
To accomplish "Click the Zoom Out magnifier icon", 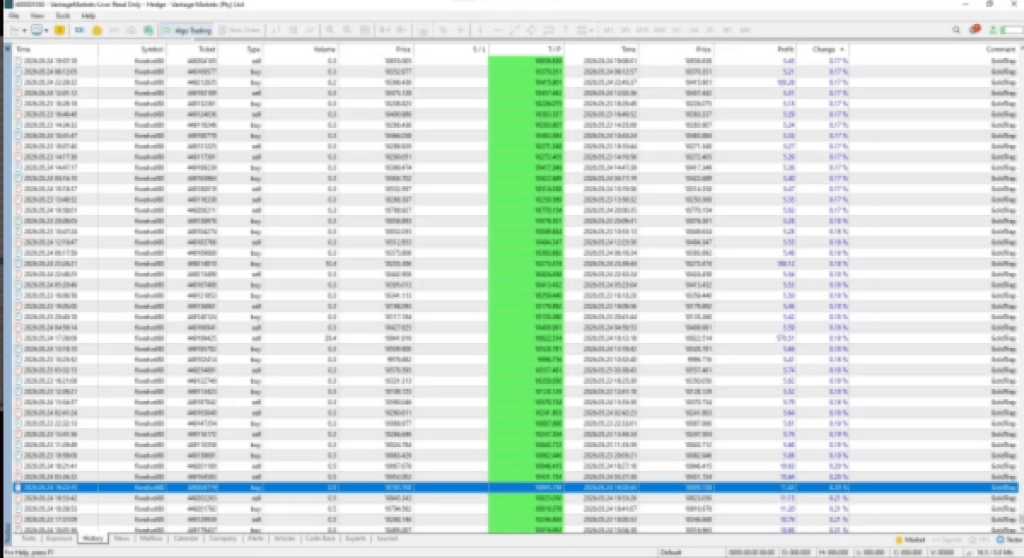I will pos(347,30).
